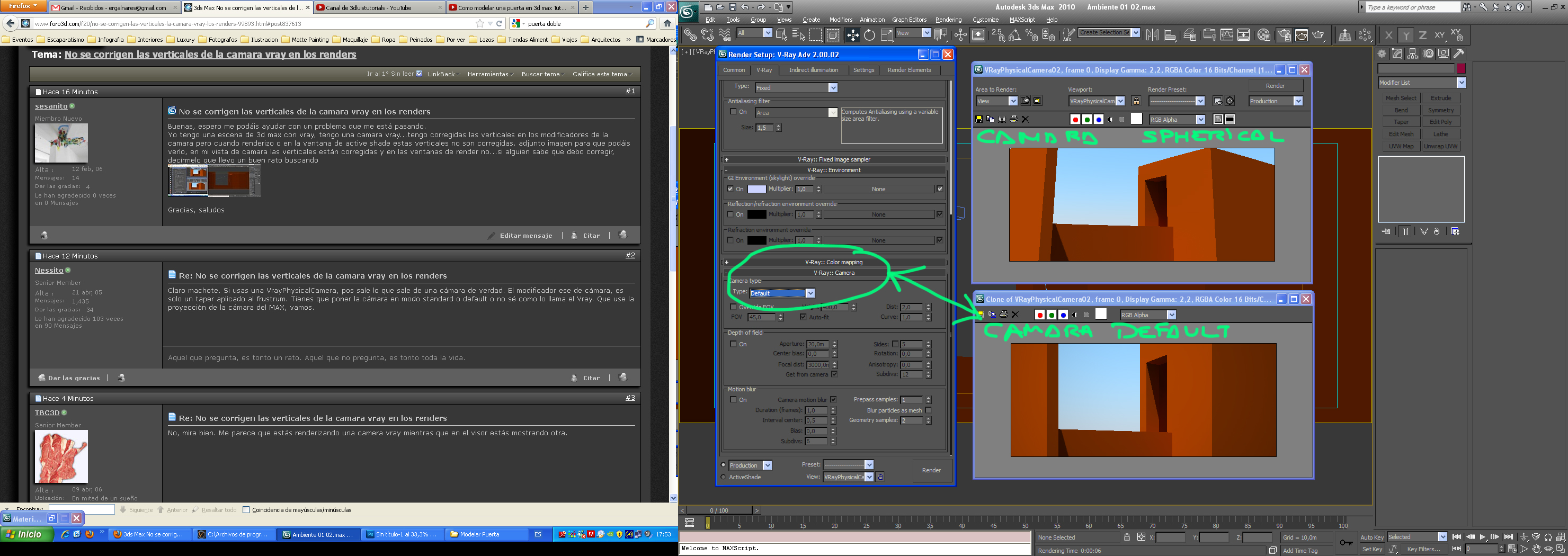The height and width of the screenshot is (556, 1568).
Task: Open RGB Alpha dropdown in Clone window
Action: click(x=1147, y=315)
